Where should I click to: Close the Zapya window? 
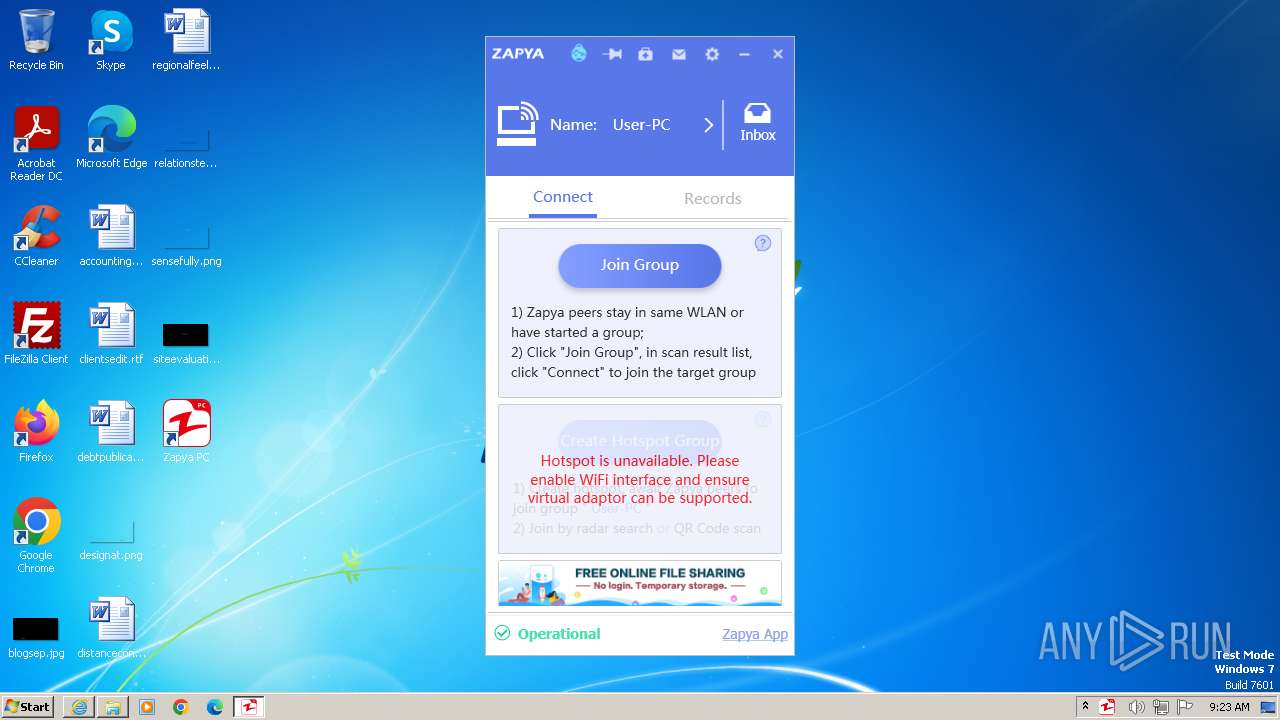778,54
